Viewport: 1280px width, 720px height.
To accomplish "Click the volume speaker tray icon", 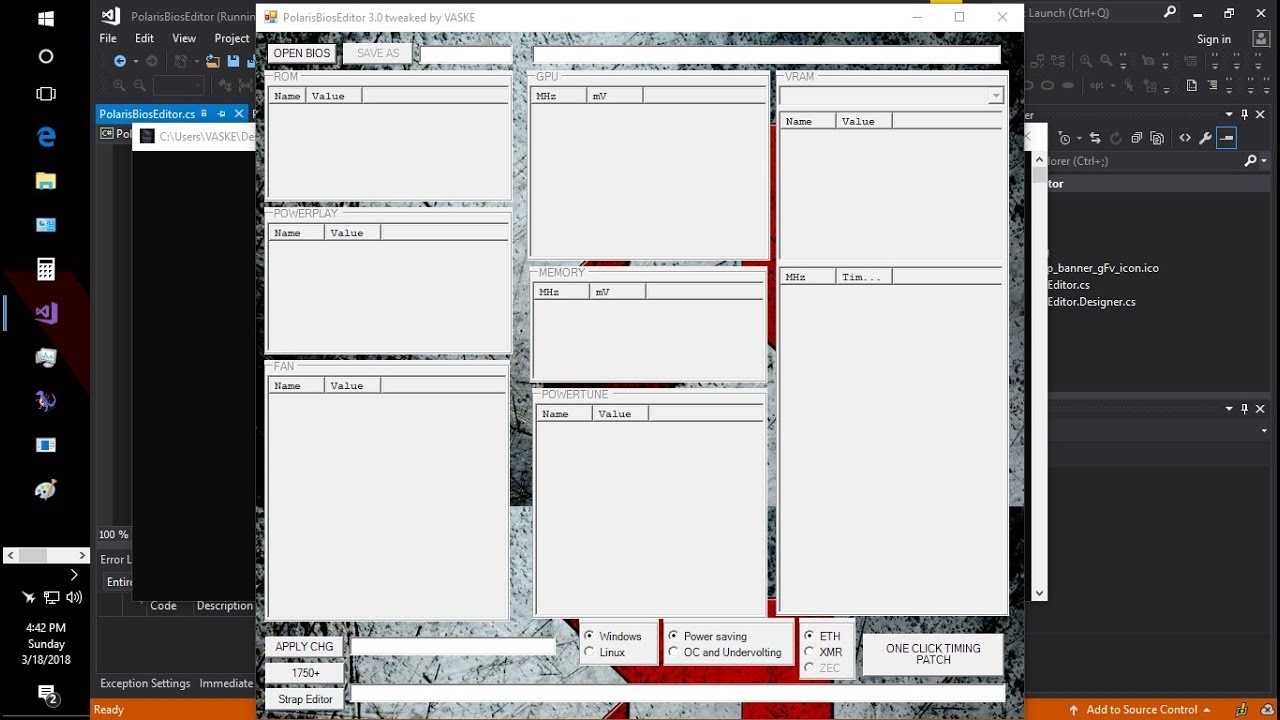I will point(74,598).
